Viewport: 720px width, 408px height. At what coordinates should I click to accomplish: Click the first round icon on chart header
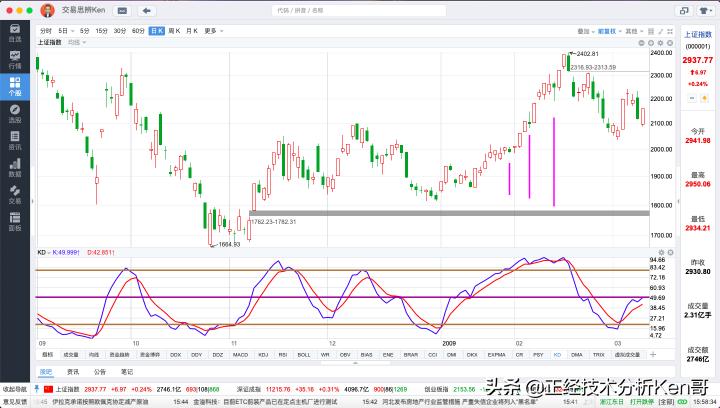click(641, 43)
